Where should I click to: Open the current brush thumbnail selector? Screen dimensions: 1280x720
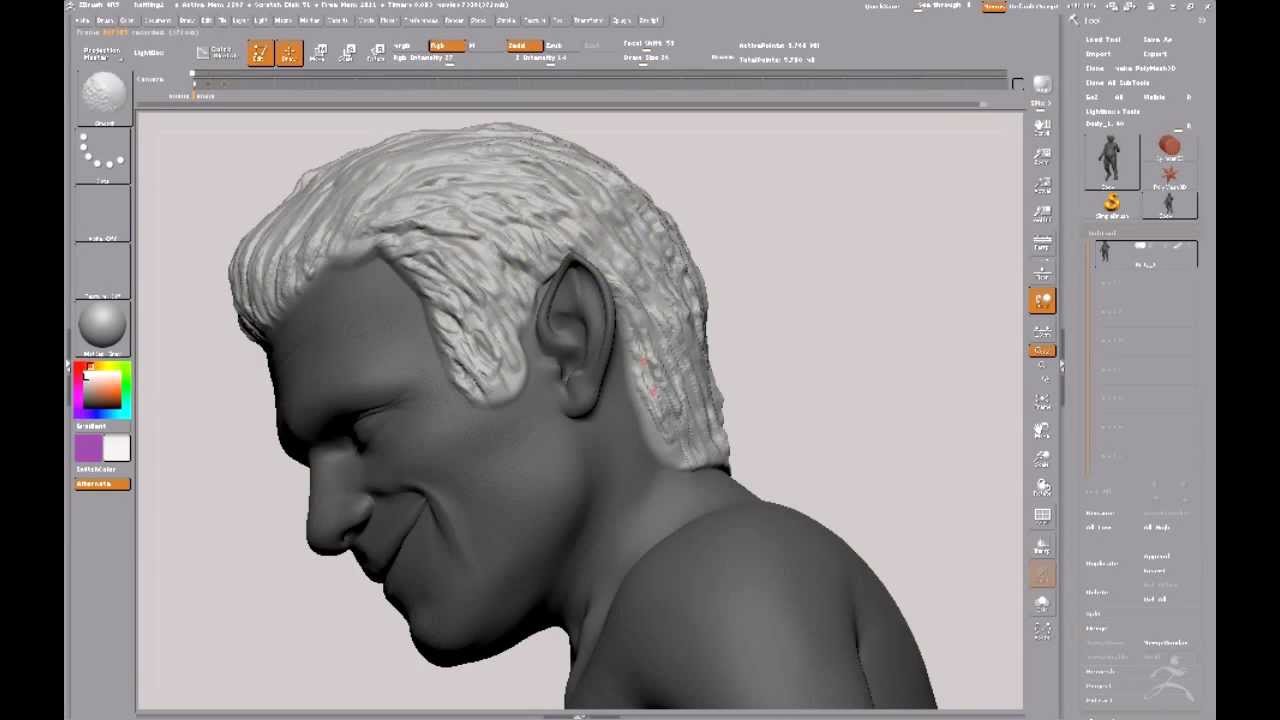click(103, 99)
